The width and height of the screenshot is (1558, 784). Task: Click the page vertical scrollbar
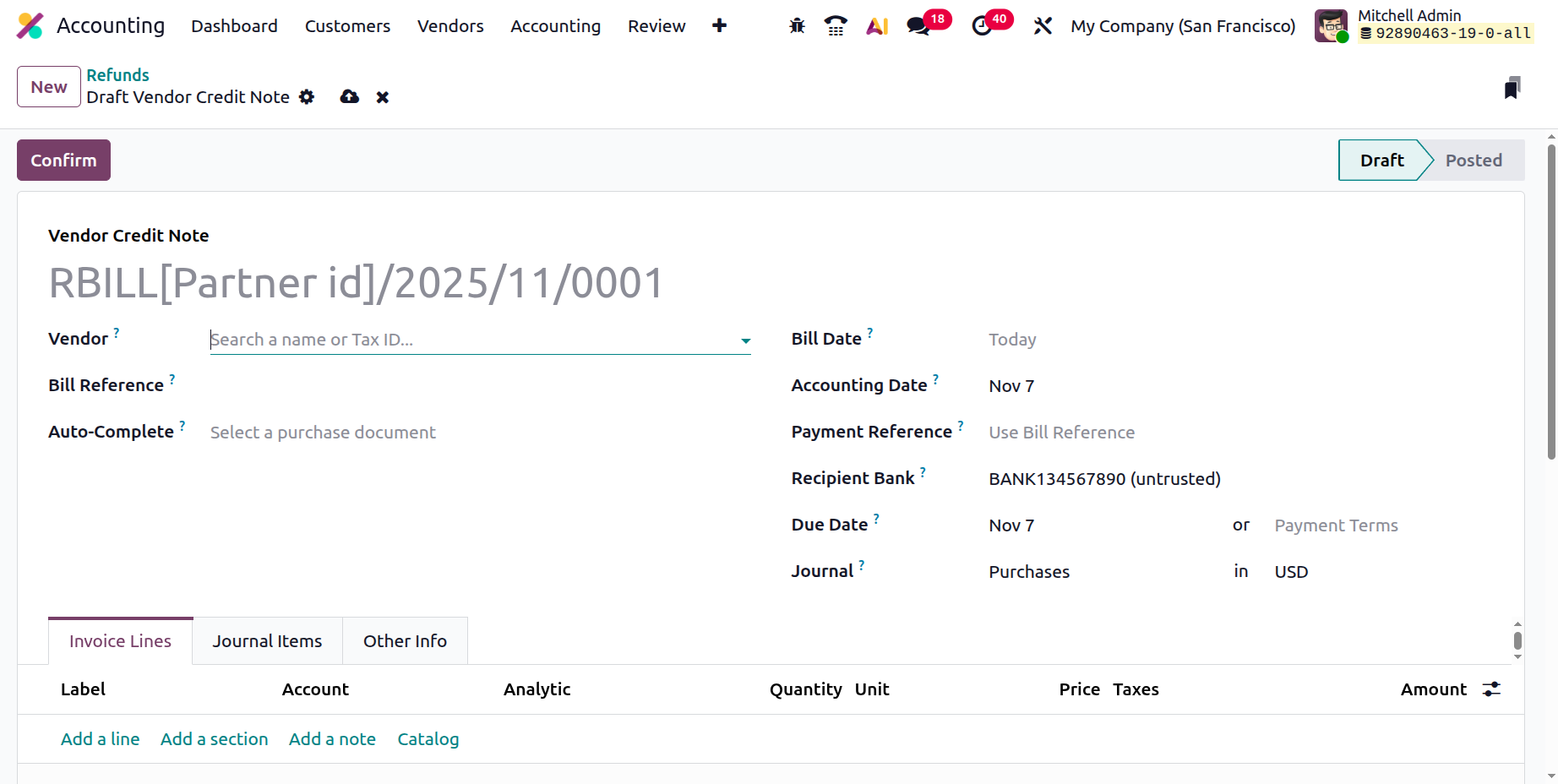point(1551,302)
